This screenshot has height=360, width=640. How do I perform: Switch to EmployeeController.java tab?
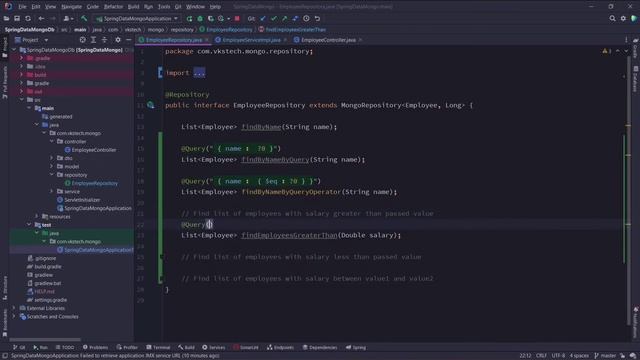[x=328, y=40]
